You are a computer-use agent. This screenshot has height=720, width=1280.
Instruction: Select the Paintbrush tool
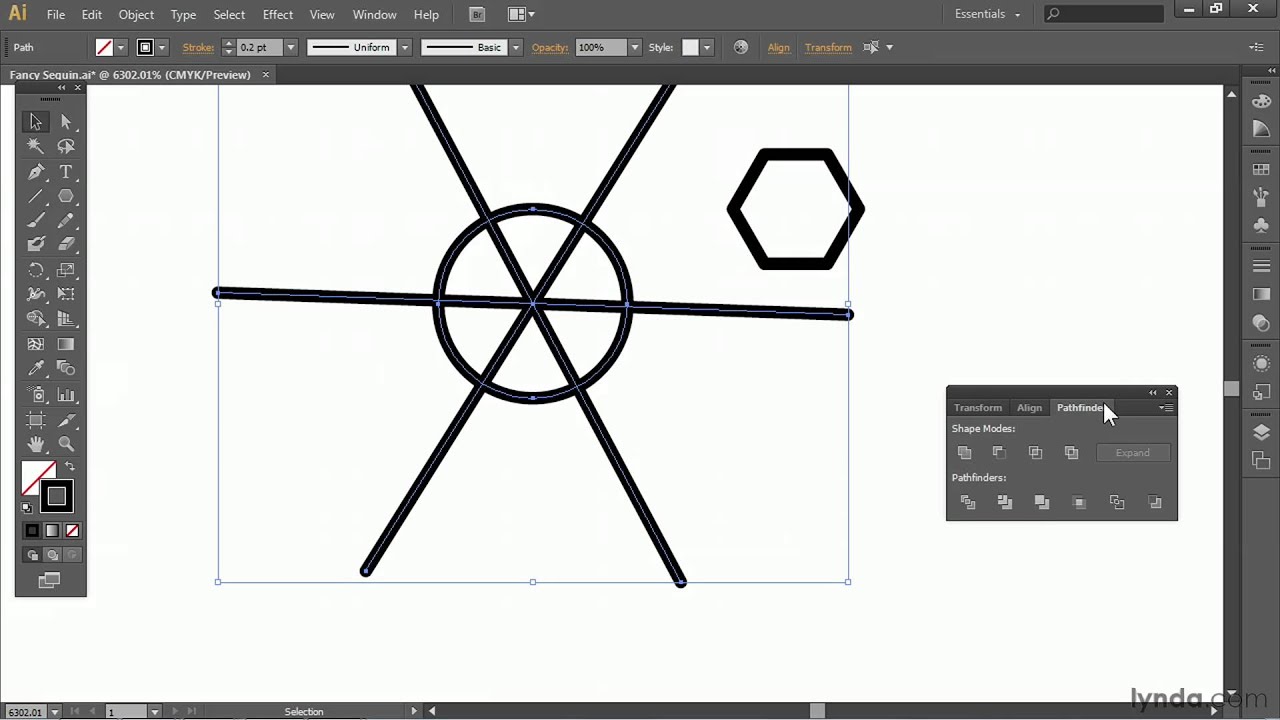click(x=35, y=221)
